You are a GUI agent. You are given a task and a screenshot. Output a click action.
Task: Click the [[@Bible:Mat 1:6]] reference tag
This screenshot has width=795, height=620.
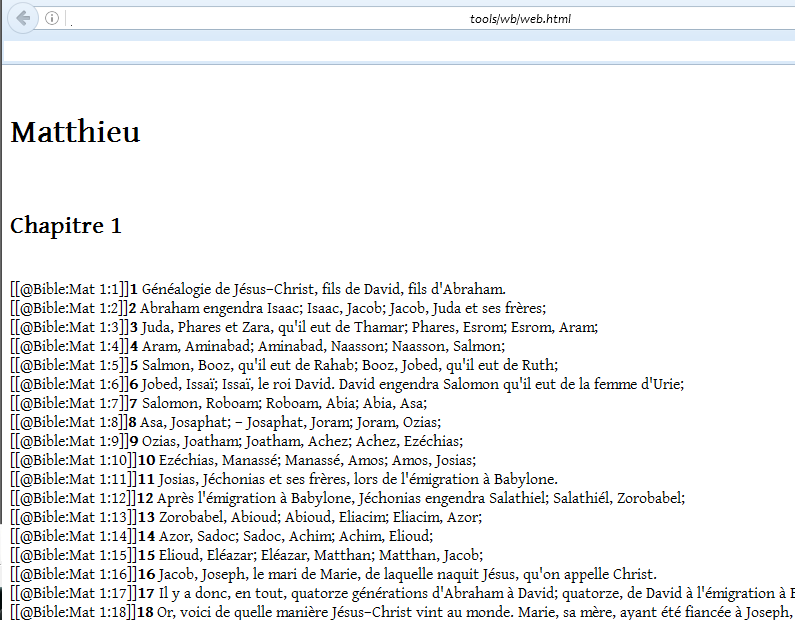pos(69,384)
